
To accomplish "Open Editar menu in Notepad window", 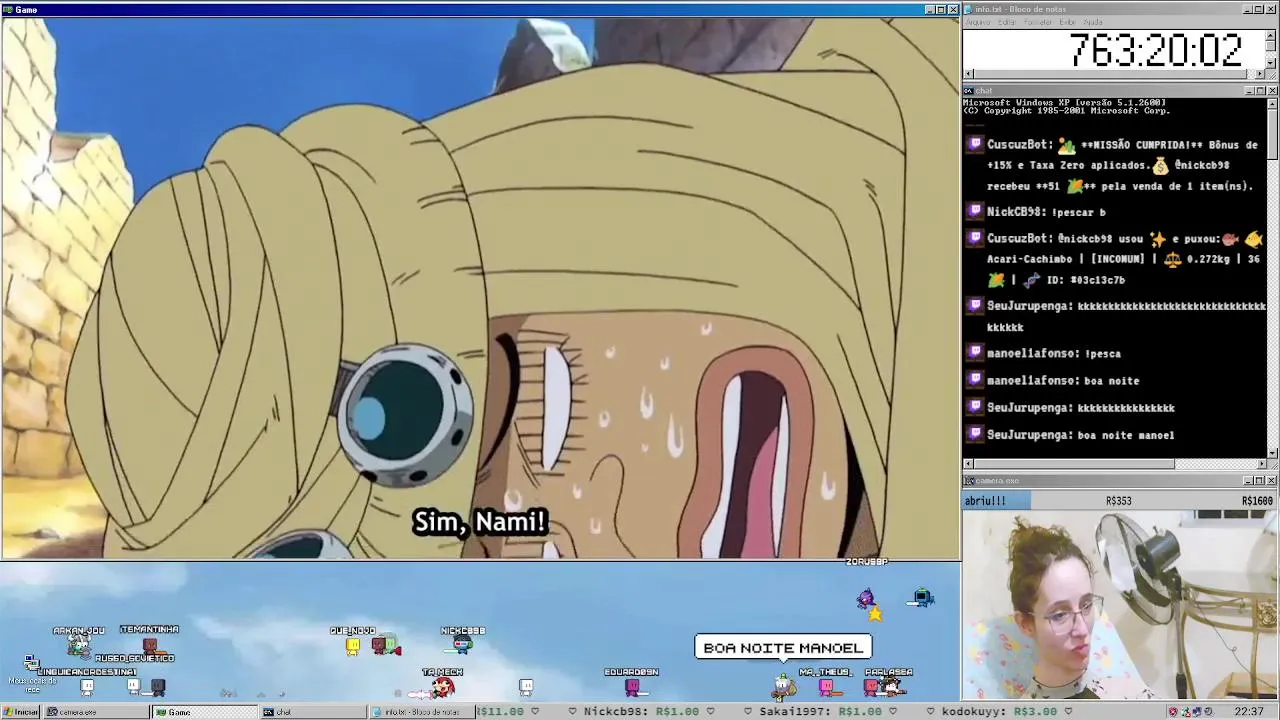I will point(1009,22).
